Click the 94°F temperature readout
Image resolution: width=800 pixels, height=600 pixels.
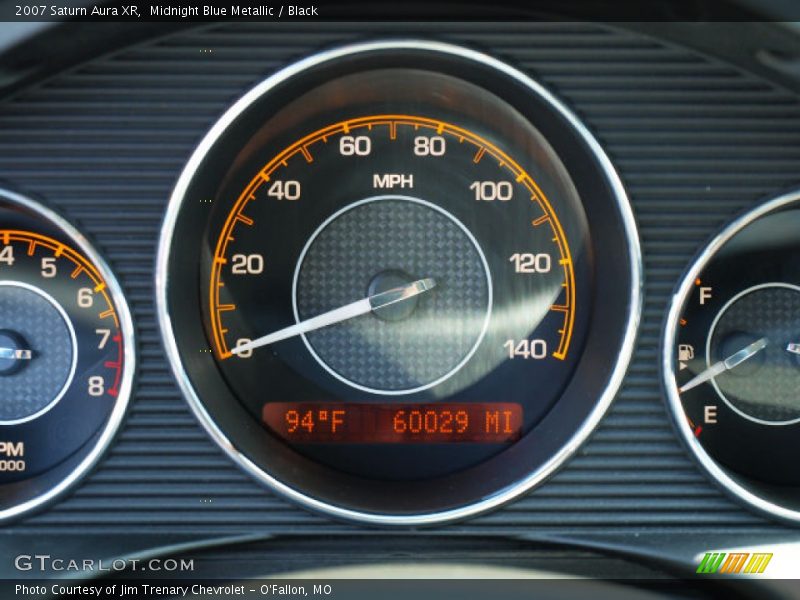(x=315, y=422)
